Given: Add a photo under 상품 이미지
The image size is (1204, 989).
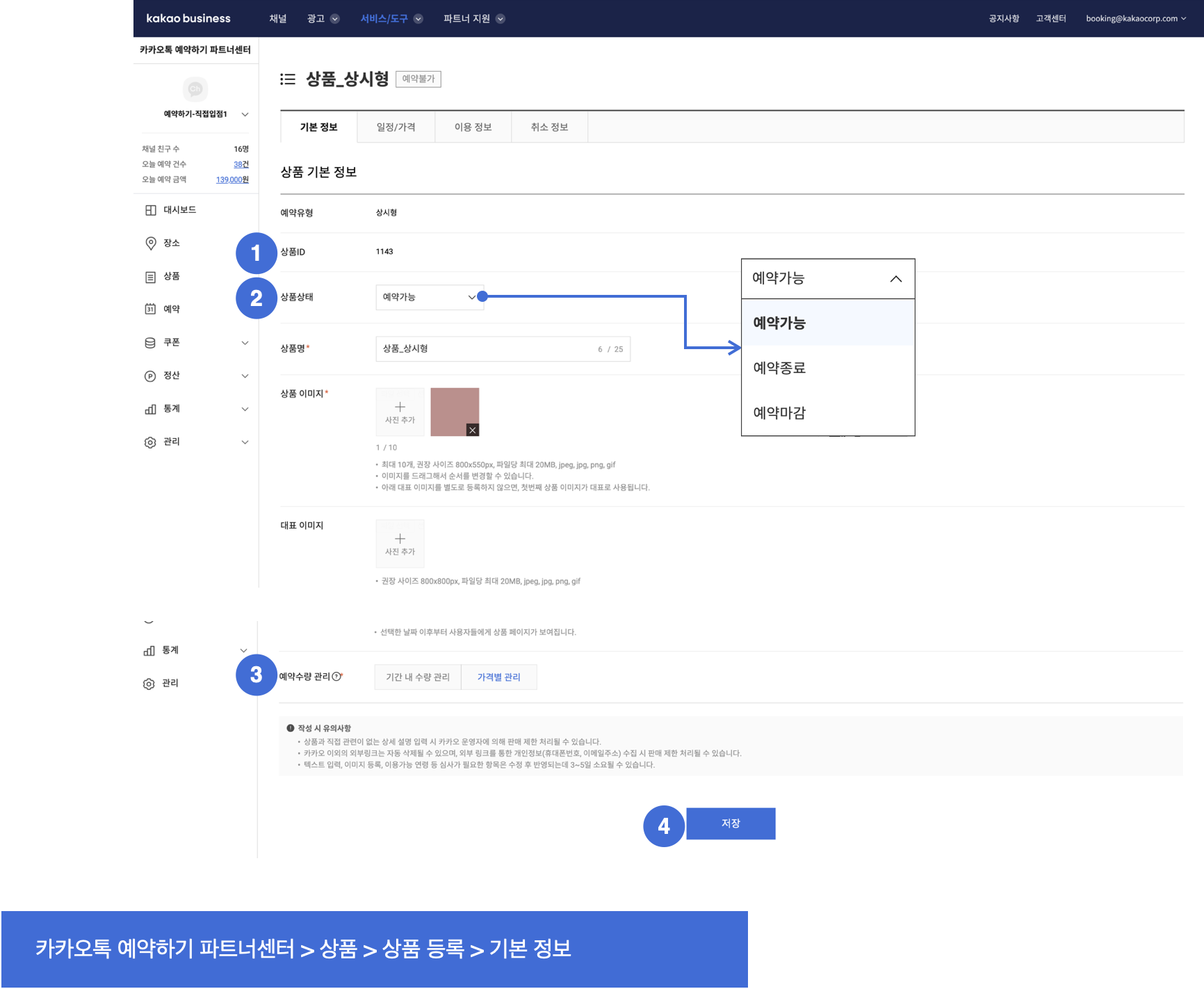Looking at the screenshot, I should pos(400,412).
